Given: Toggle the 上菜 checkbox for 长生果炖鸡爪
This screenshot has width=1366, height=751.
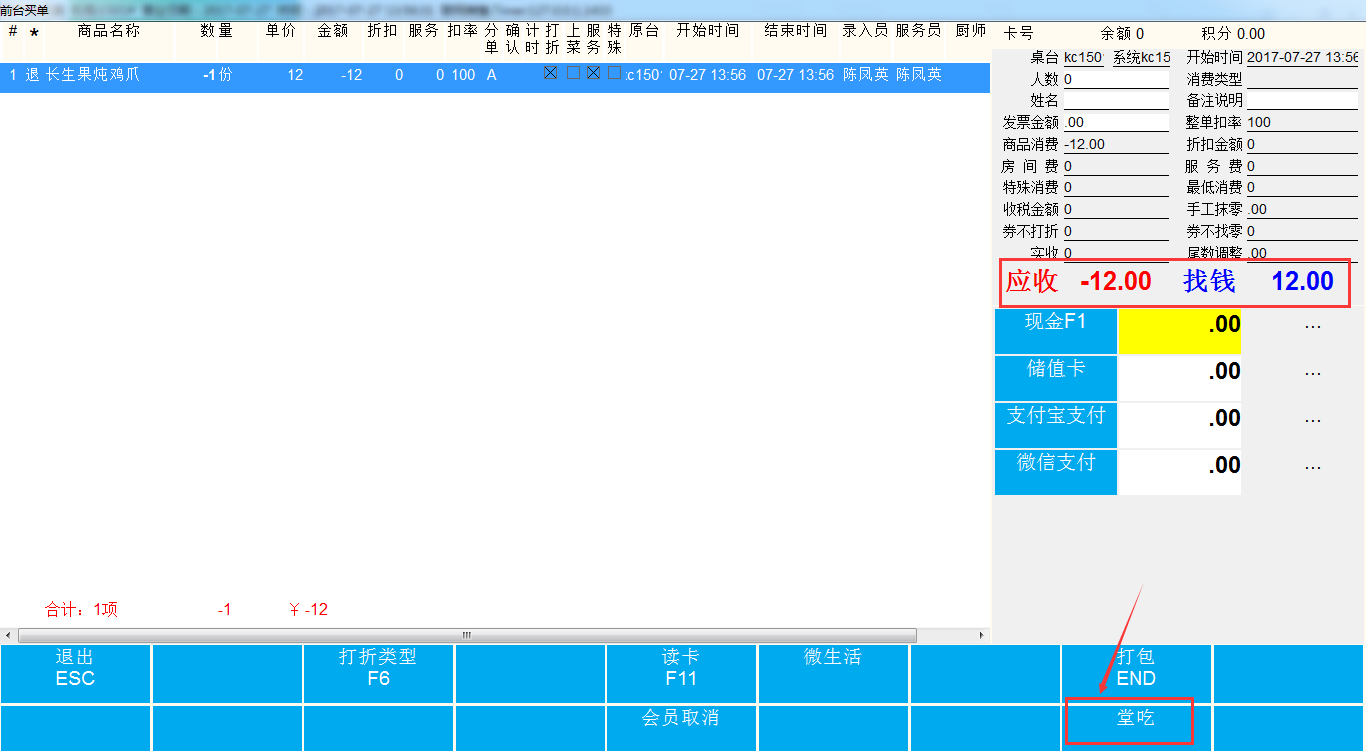Looking at the screenshot, I should [x=573, y=73].
